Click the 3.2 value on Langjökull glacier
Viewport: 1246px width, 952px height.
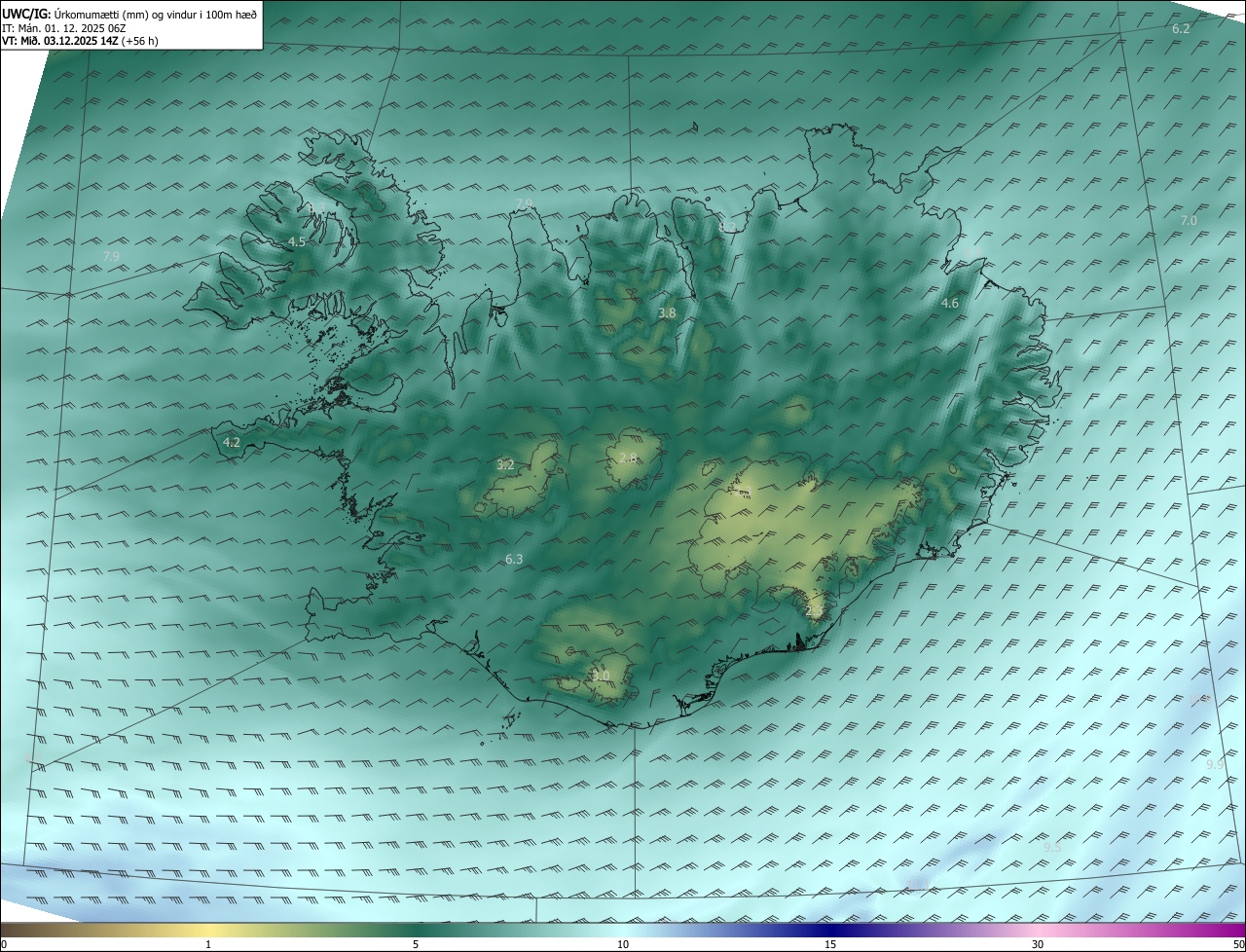(505, 465)
